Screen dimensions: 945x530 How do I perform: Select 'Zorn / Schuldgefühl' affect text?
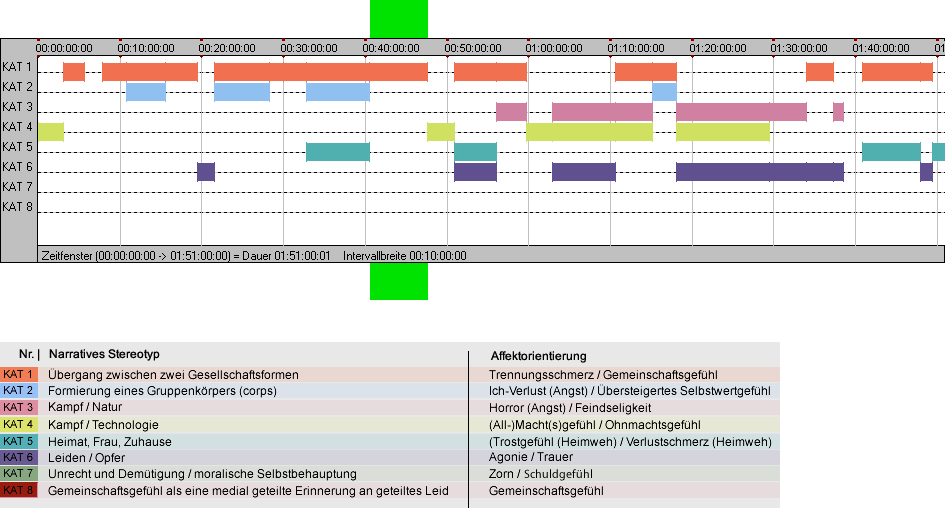click(541, 474)
